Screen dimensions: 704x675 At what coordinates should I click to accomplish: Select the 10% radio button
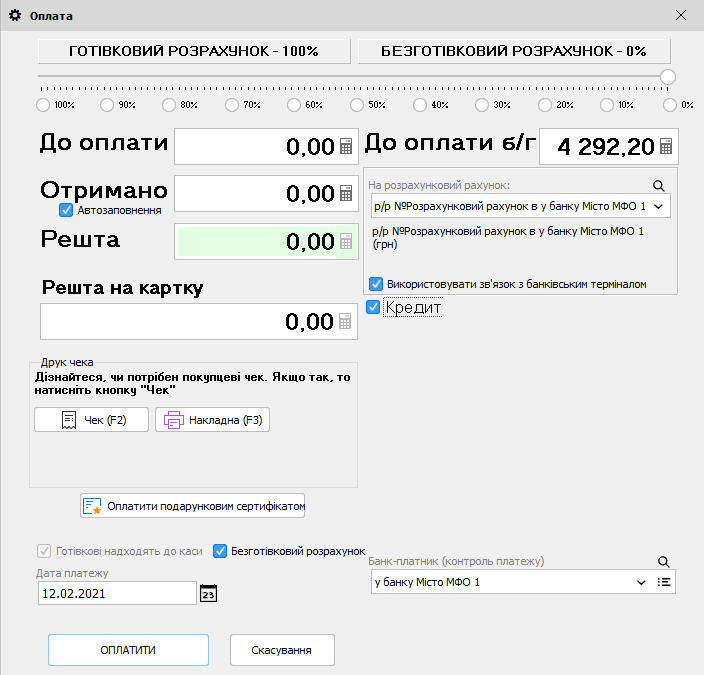click(x=607, y=105)
